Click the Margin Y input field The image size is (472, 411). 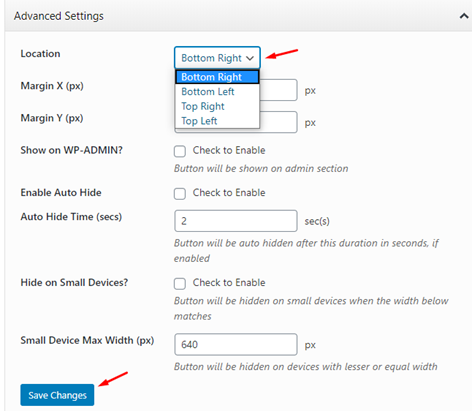coord(278,122)
